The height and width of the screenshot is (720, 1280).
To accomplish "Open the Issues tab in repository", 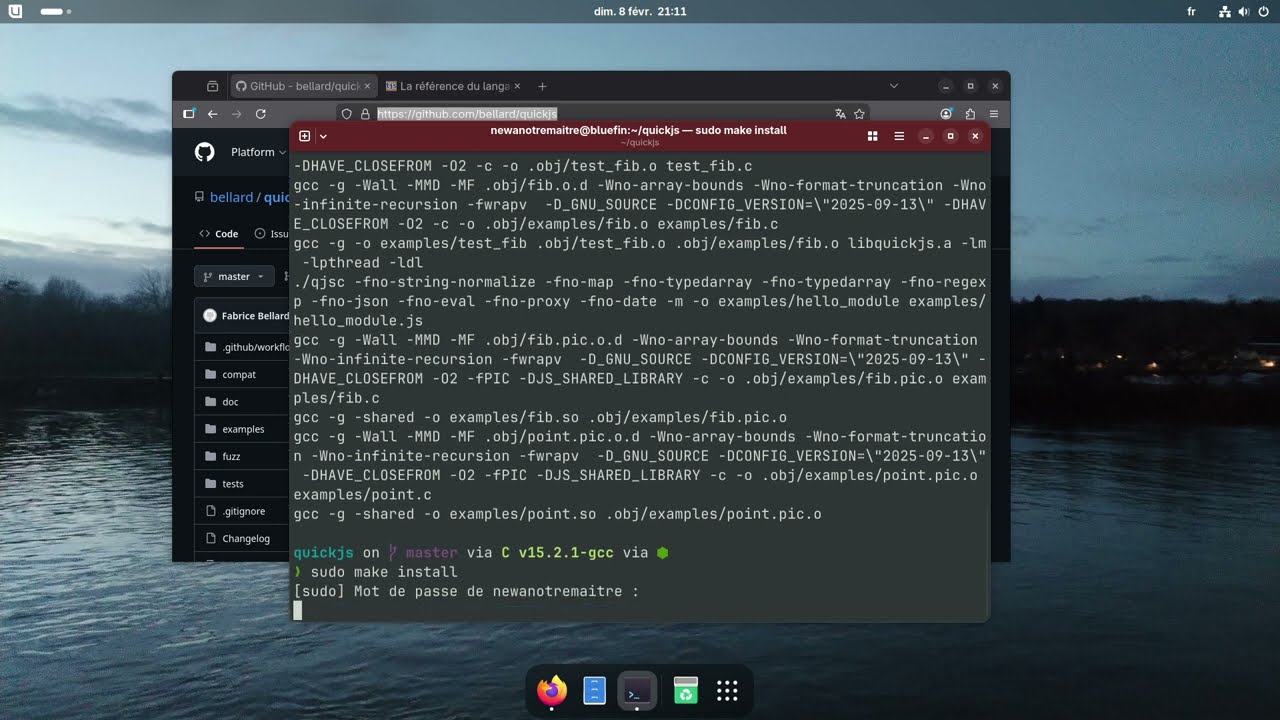I will coord(271,234).
